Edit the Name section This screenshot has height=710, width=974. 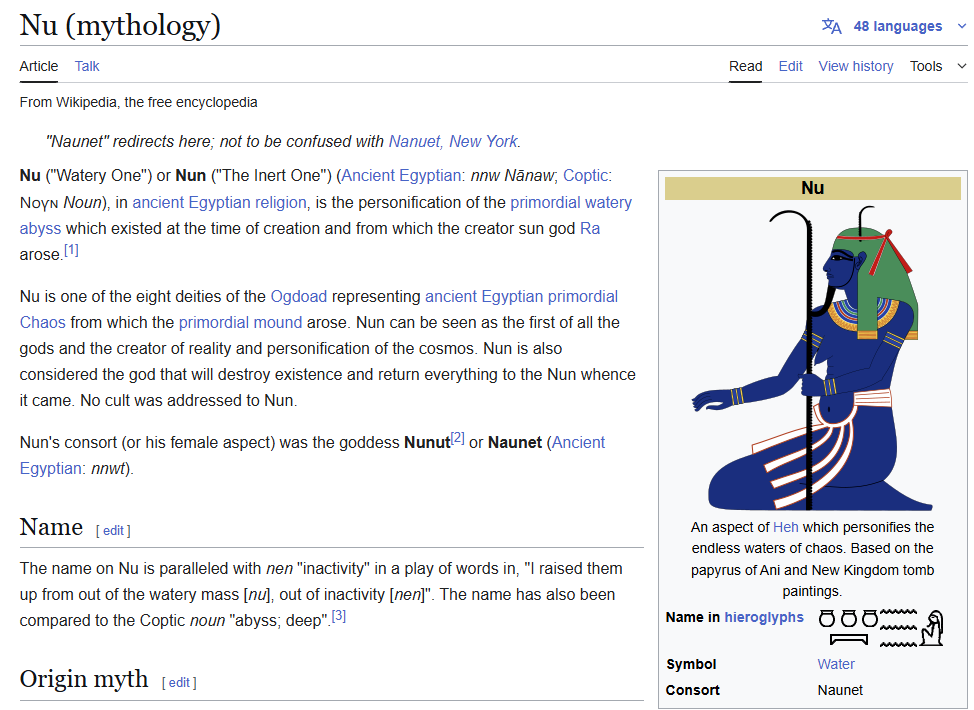click(113, 530)
